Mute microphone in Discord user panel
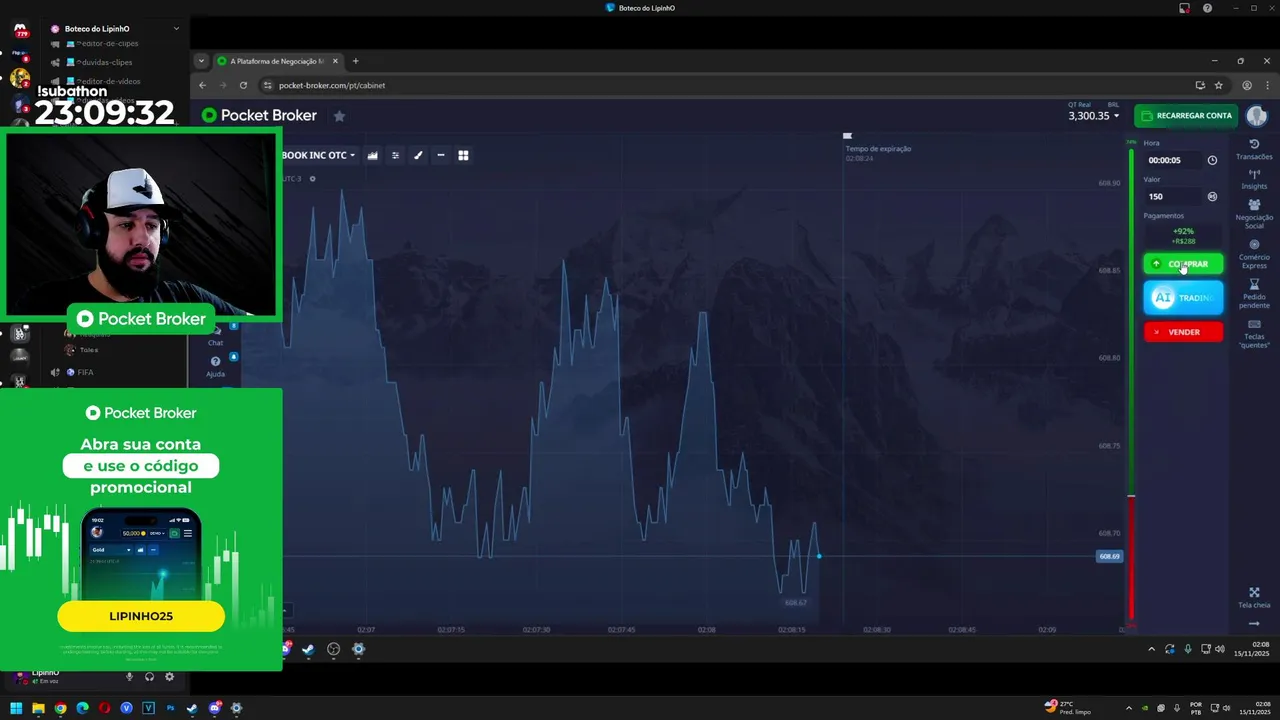Screen dimensions: 1280x720 click(x=129, y=677)
